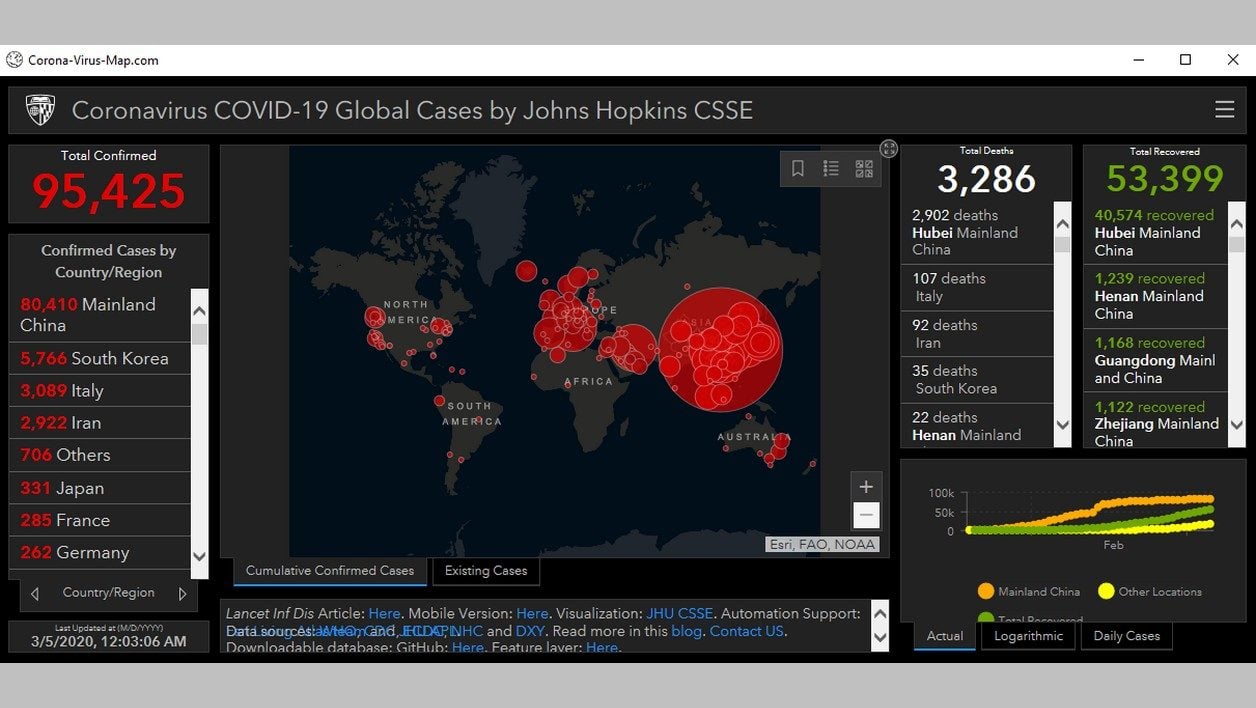Screen dimensions: 1256x708
Task: Open the basemap gallery grid icon
Action: [864, 169]
